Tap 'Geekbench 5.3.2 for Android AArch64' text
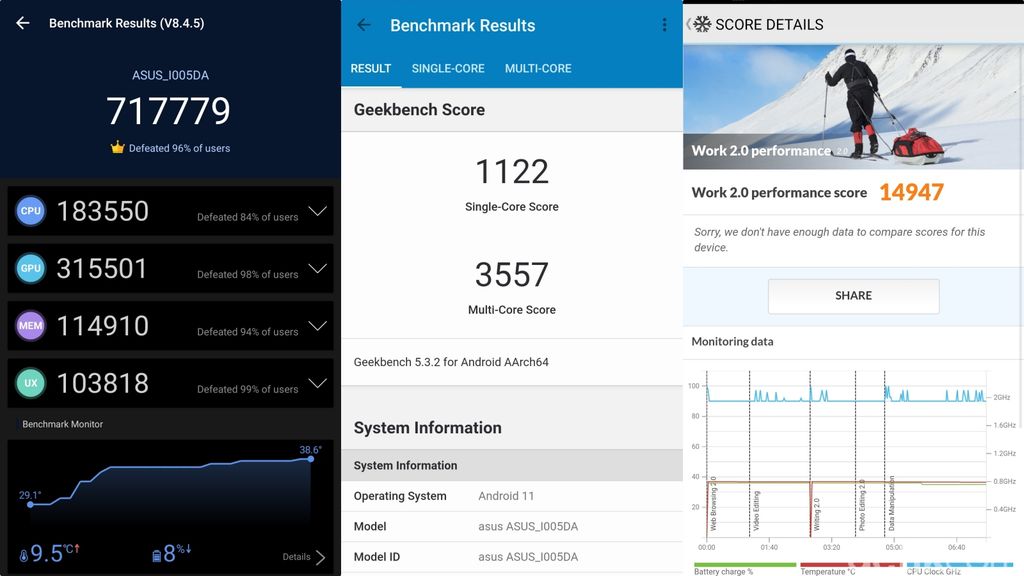1024x576 pixels. [x=451, y=362]
